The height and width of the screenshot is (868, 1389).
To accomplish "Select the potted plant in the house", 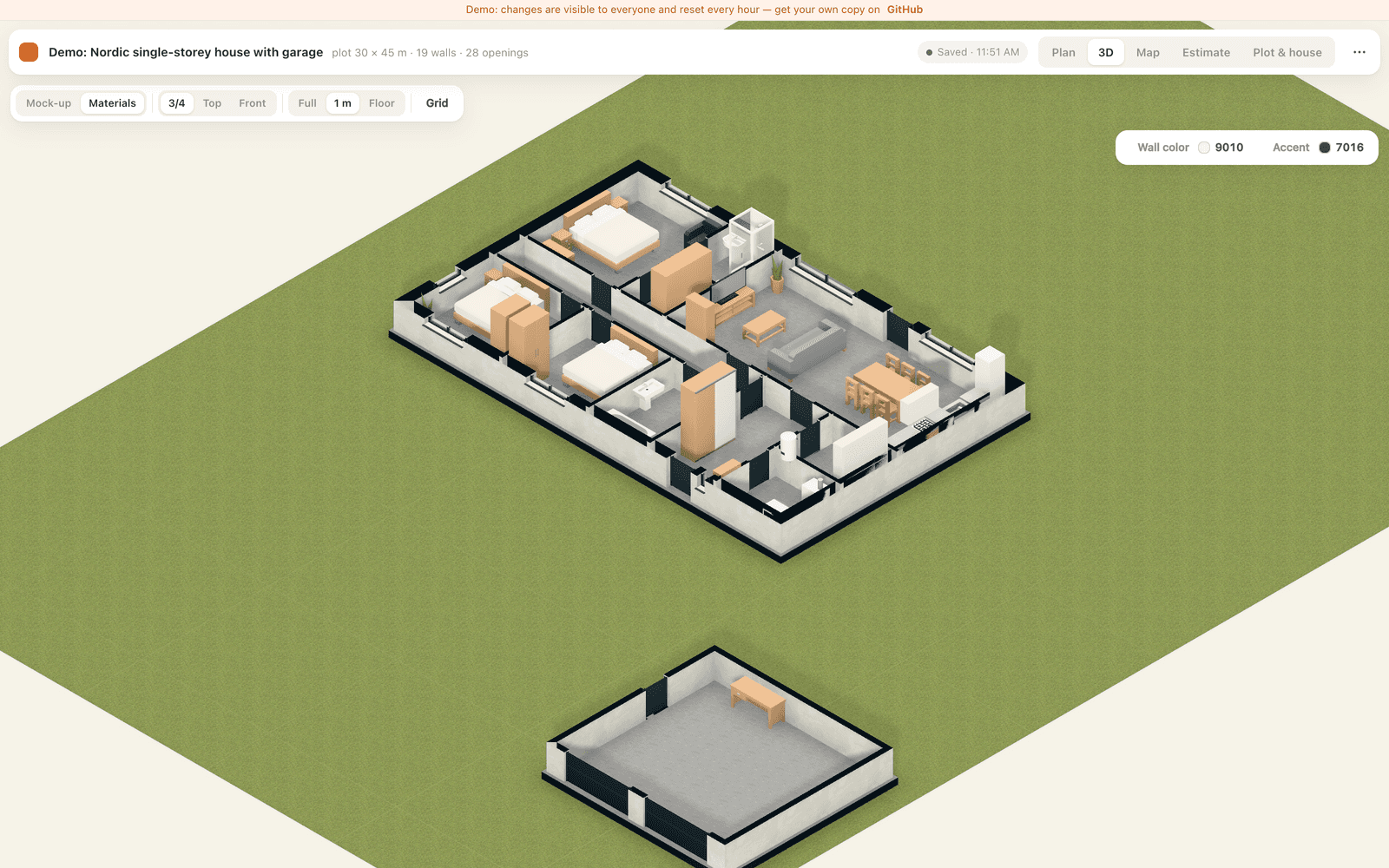I will 777,274.
